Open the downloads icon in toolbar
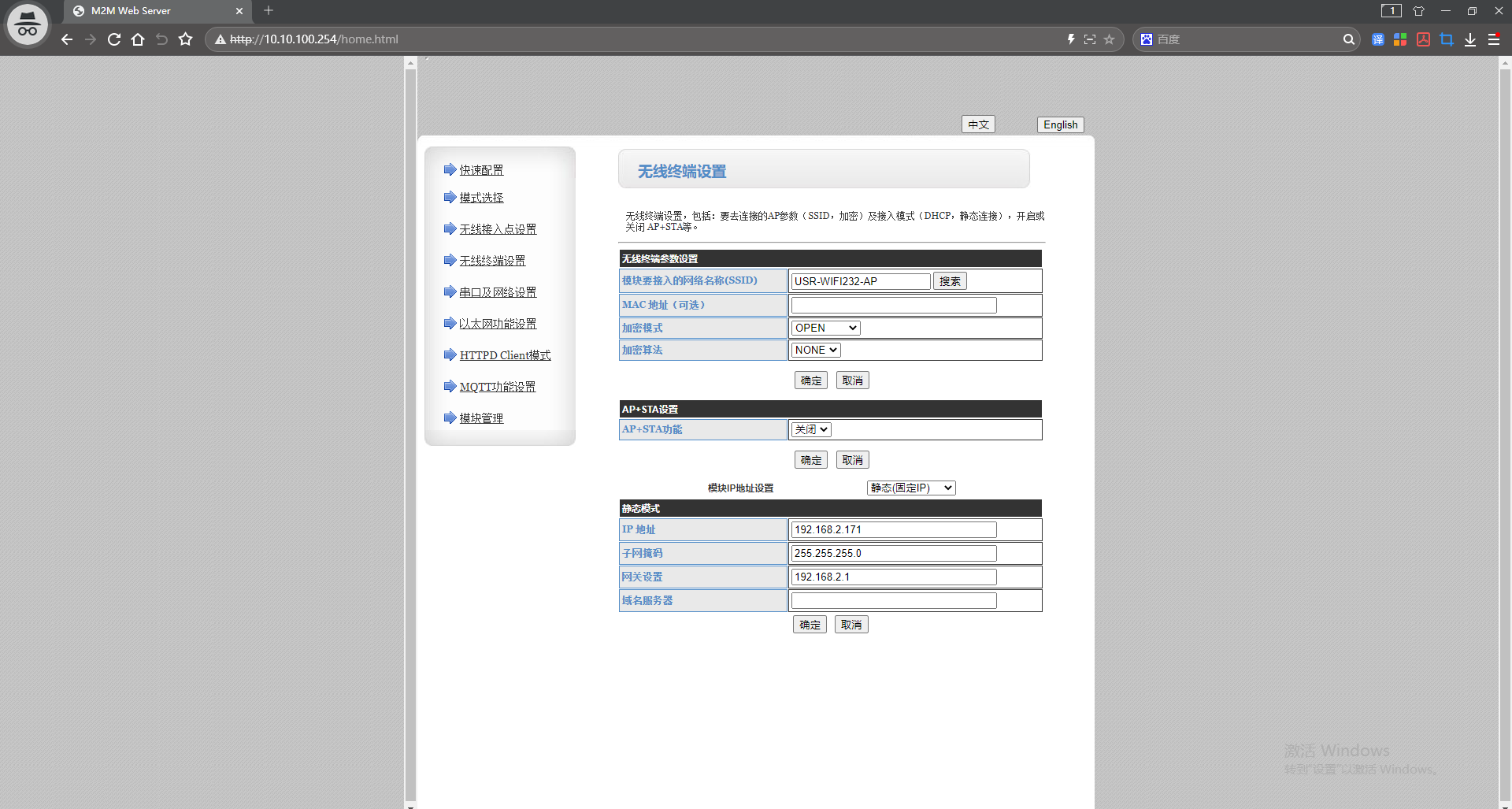This screenshot has height=809, width=1512. [1469, 39]
